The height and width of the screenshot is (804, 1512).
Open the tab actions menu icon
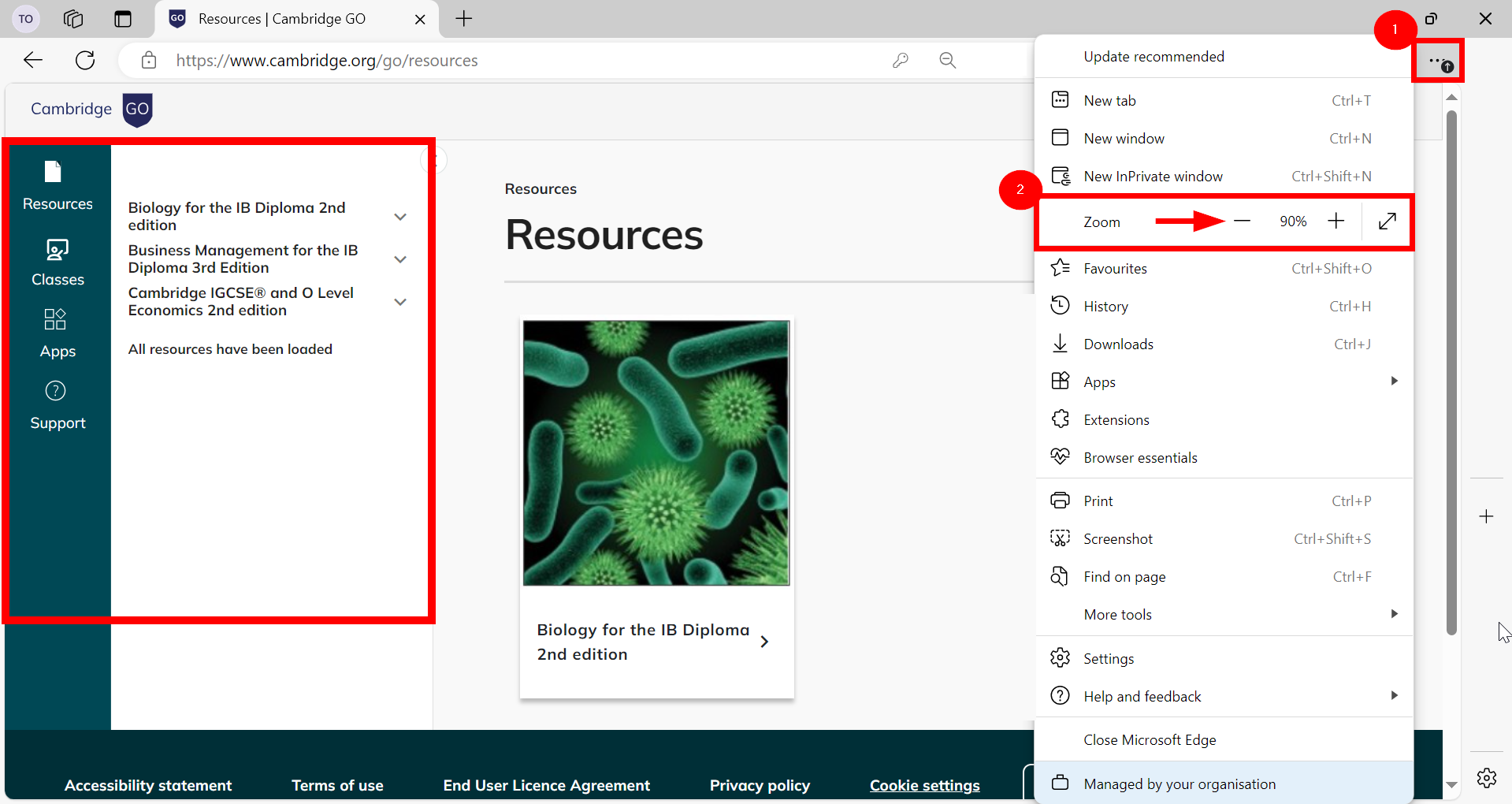(123, 19)
